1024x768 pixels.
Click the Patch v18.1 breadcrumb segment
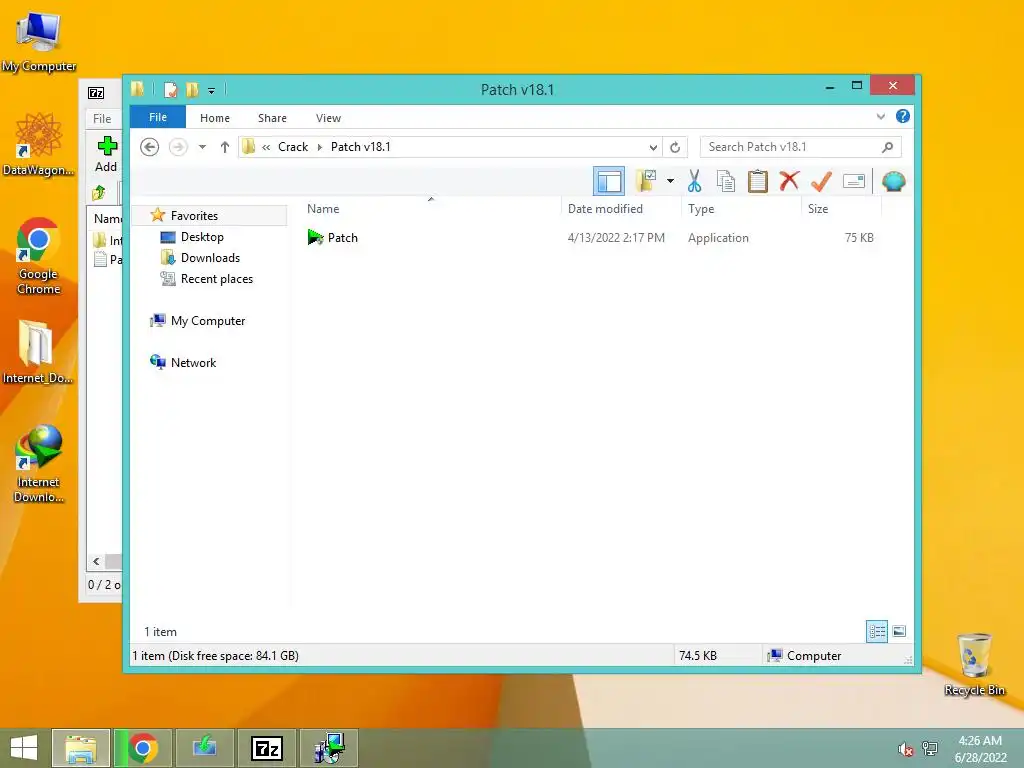pyautogui.click(x=360, y=147)
